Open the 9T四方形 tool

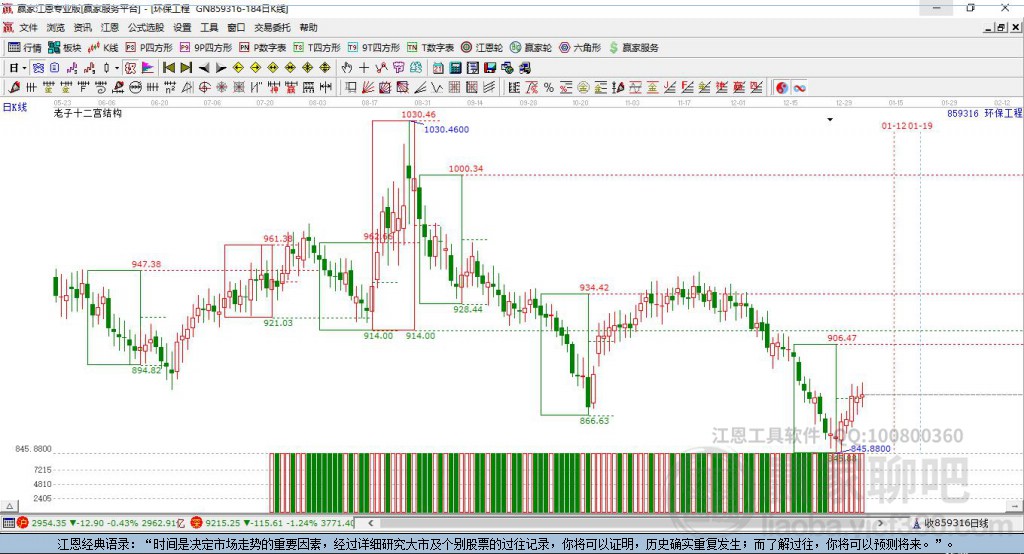click(374, 48)
